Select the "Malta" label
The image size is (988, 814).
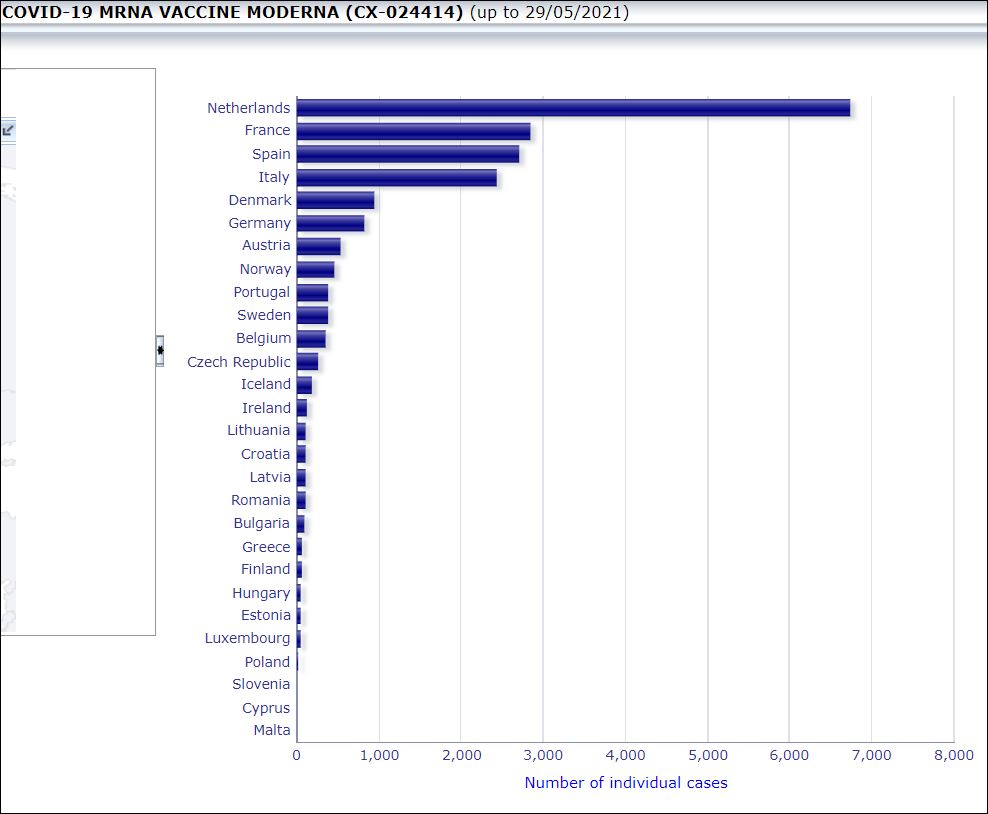[272, 730]
